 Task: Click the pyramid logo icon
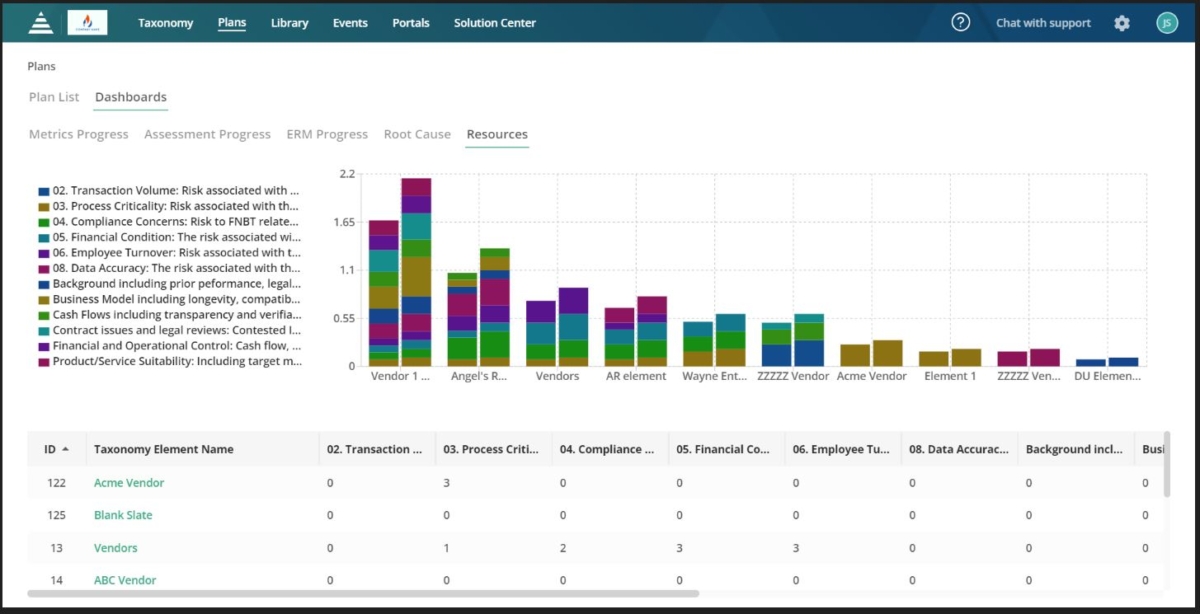(x=40, y=21)
